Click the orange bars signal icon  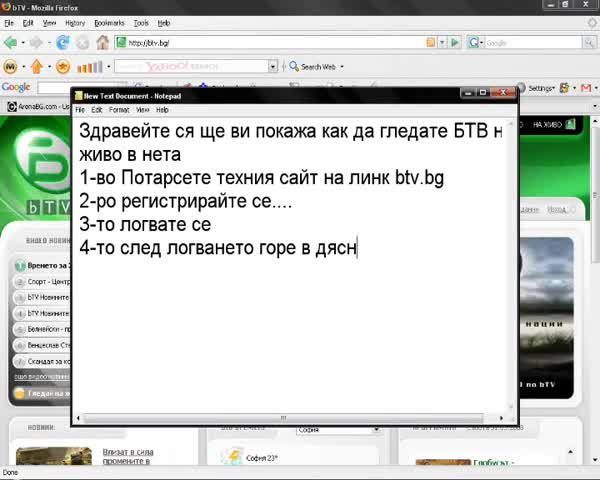point(90,67)
